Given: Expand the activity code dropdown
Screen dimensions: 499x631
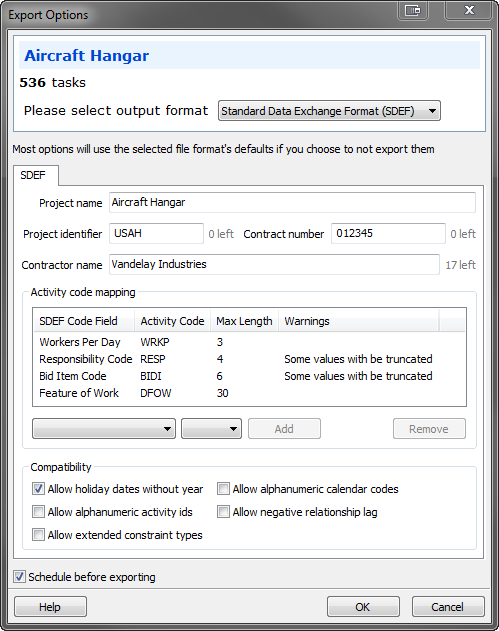Looking at the screenshot, I should tap(211, 429).
